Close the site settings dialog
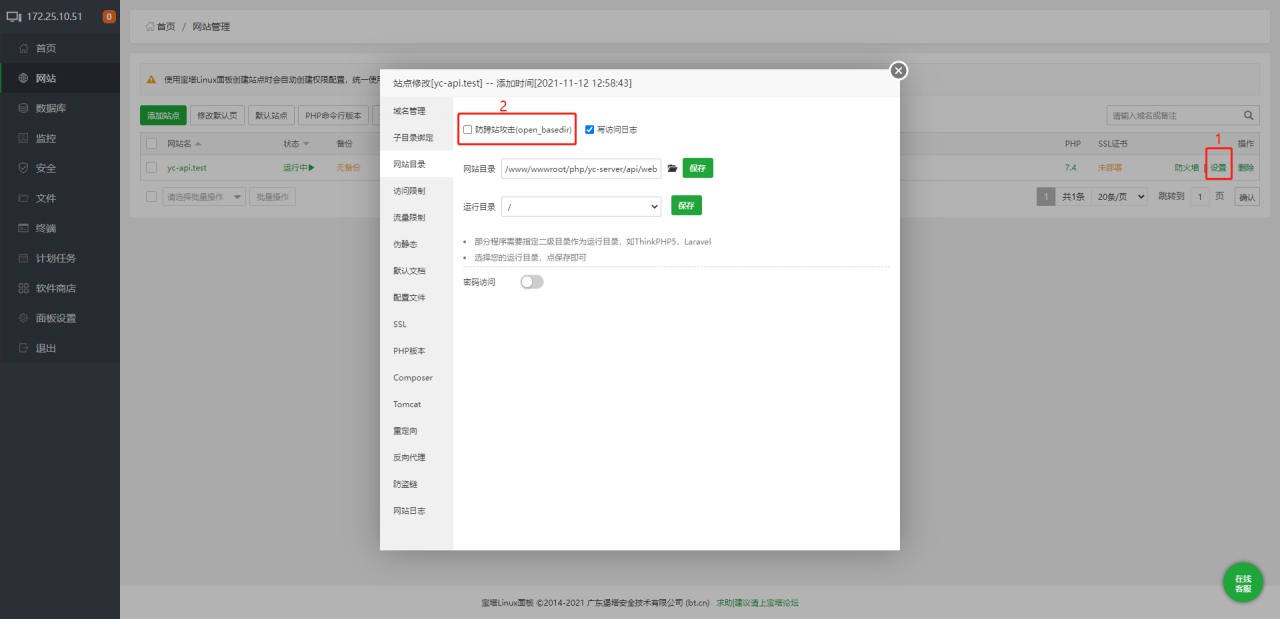The width and height of the screenshot is (1280, 619). tap(899, 70)
